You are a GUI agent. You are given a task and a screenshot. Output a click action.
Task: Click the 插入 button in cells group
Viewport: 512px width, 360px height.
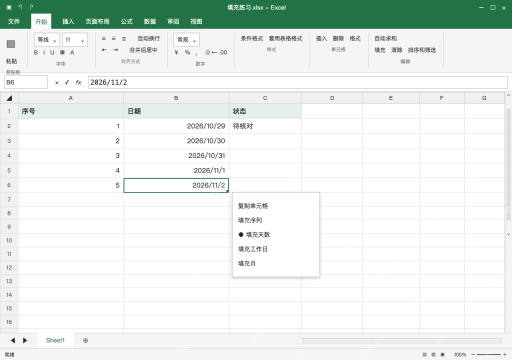click(x=321, y=39)
